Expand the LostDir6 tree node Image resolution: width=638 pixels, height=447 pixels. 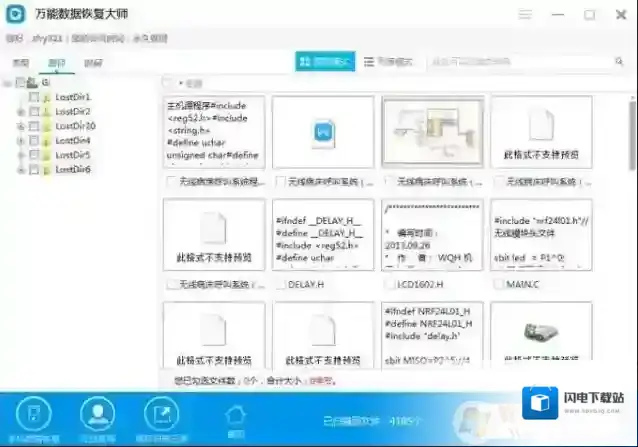[20, 170]
